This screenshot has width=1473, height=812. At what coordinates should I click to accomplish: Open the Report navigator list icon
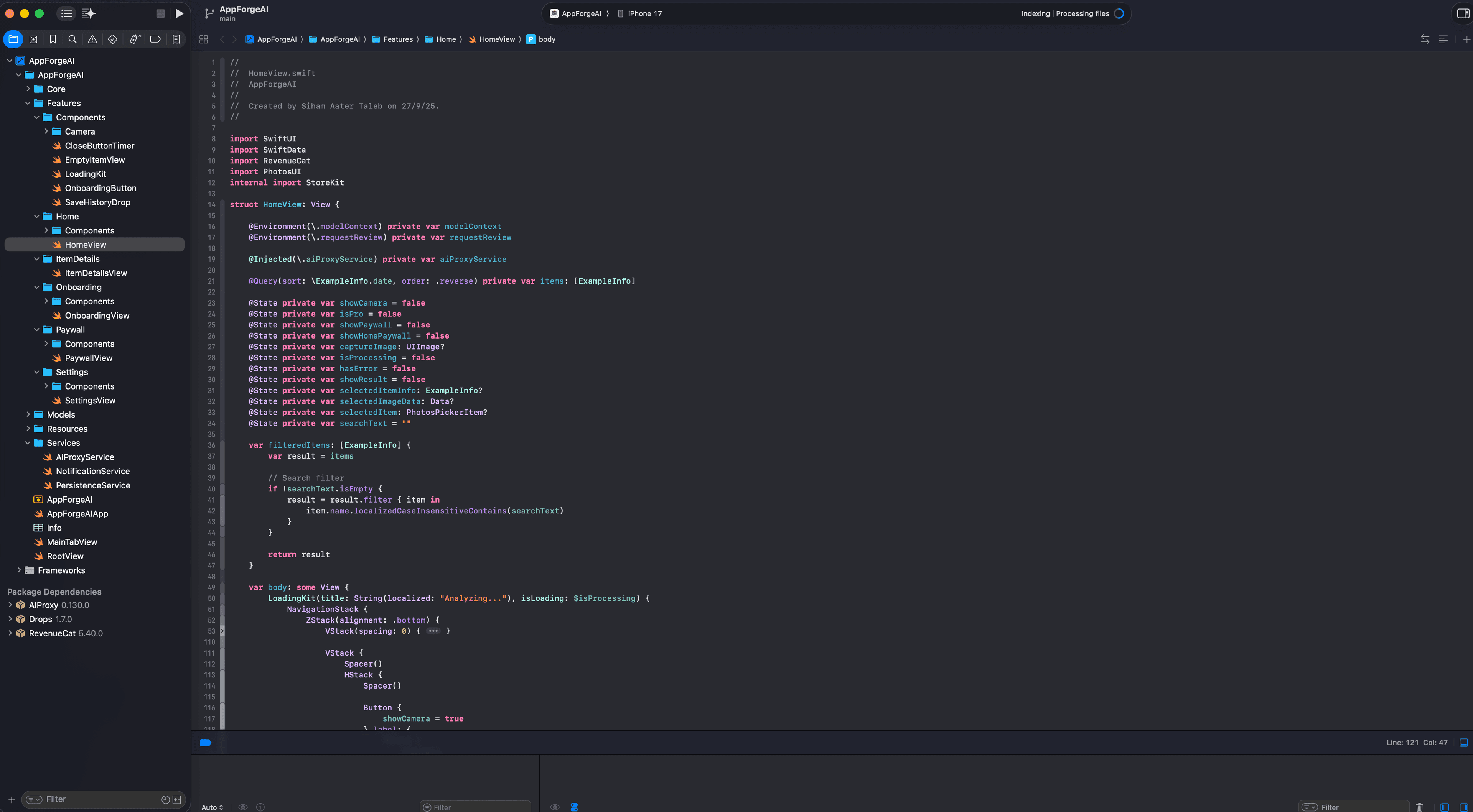click(176, 39)
